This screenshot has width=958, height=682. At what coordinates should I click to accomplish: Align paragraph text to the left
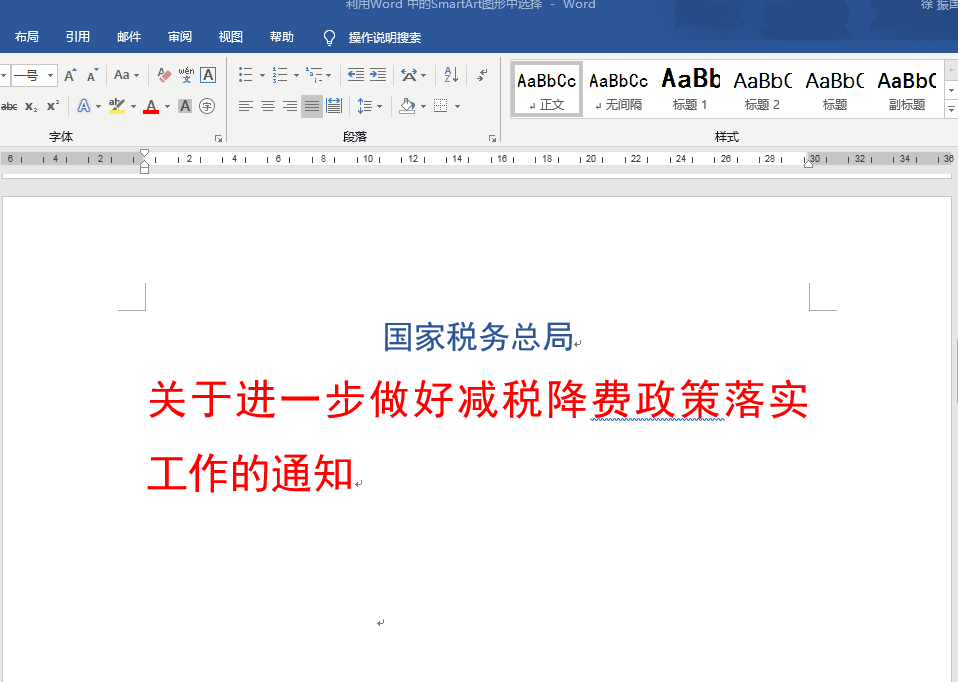click(246, 106)
